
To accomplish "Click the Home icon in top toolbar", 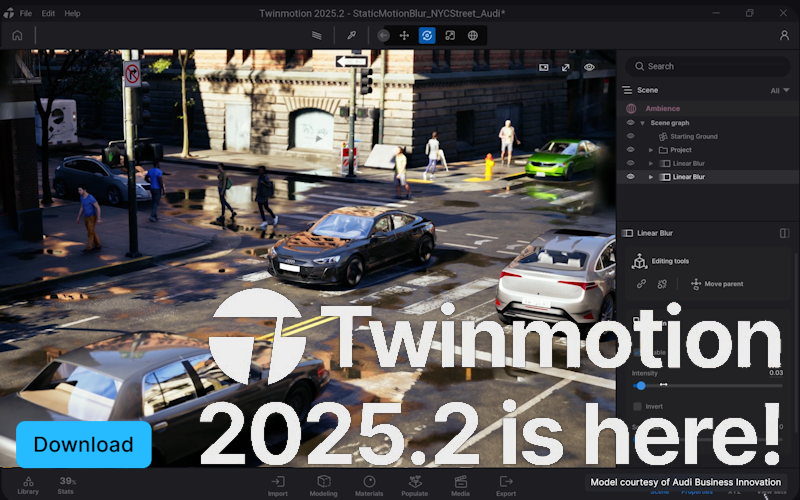I will coord(17,35).
